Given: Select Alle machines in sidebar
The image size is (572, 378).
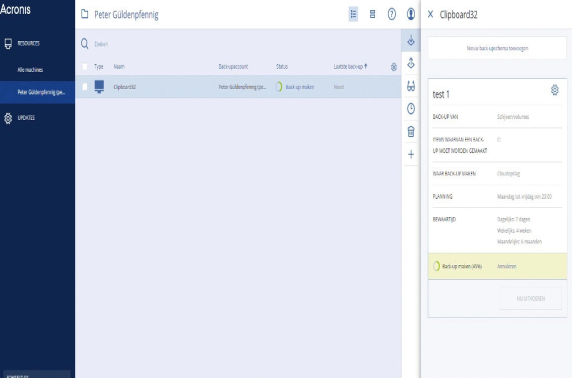Looking at the screenshot, I should click(x=30, y=69).
